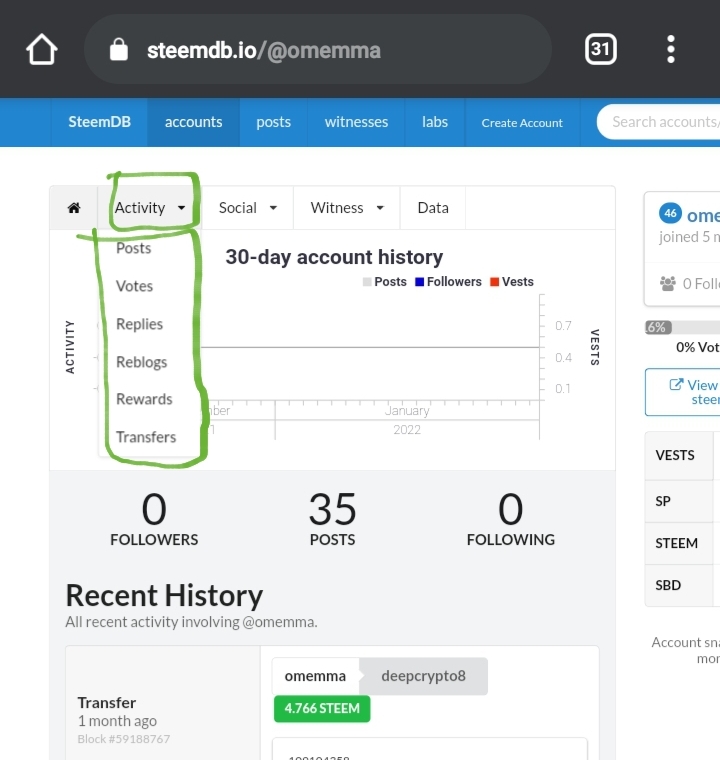The height and width of the screenshot is (760, 720).
Task: Click the VESTS table row label
Action: click(x=675, y=455)
